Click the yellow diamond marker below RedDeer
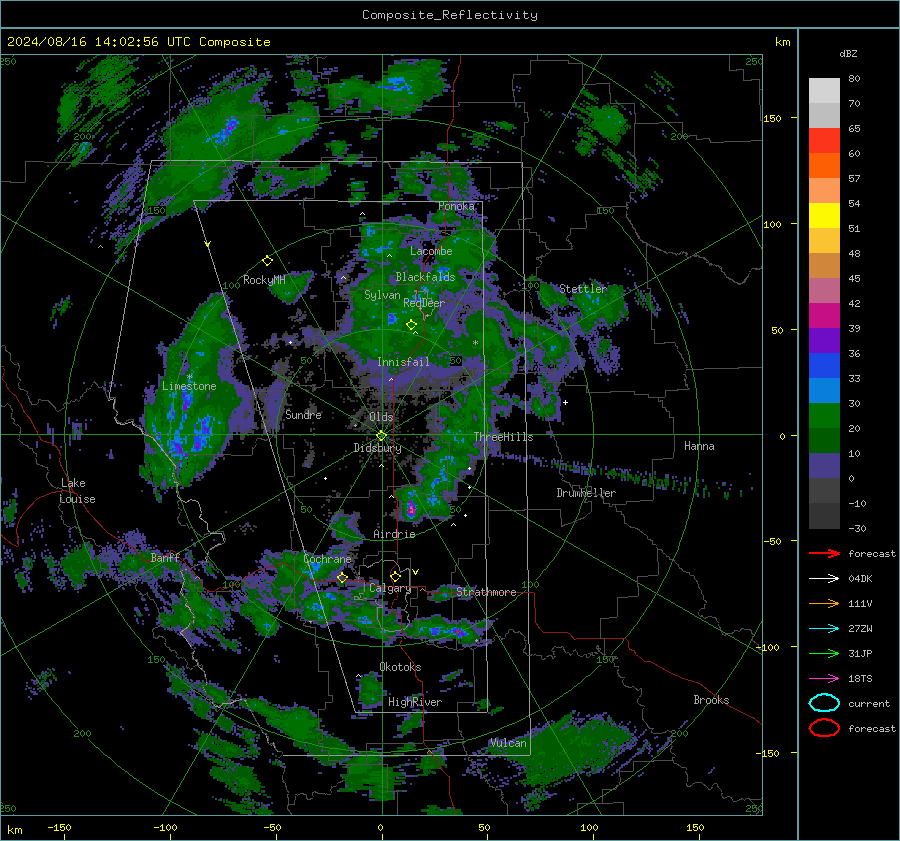The height and width of the screenshot is (841, 900). [411, 325]
